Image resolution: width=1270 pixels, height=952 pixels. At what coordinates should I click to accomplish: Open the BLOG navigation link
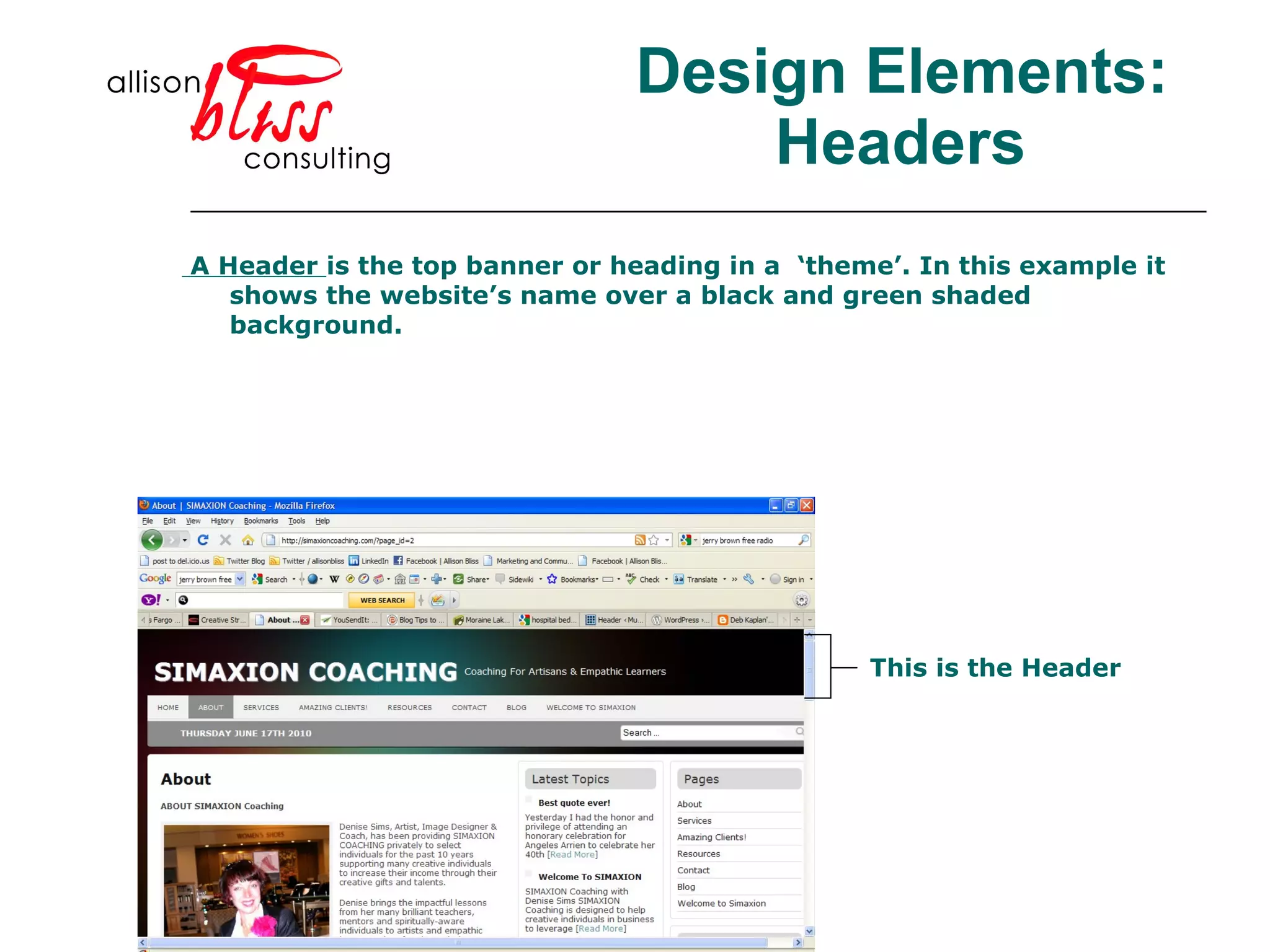516,707
